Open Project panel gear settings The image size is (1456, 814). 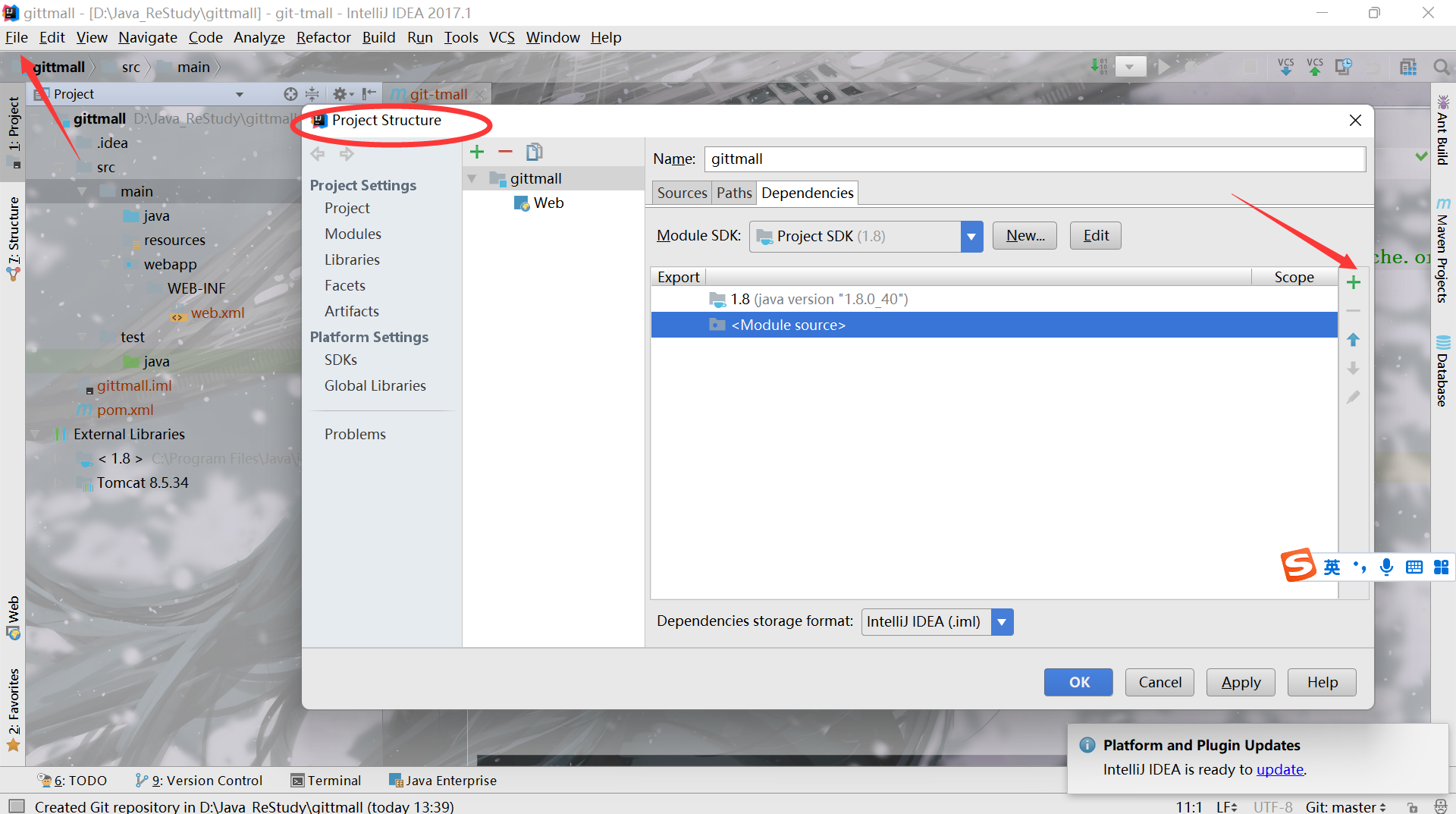tap(343, 94)
